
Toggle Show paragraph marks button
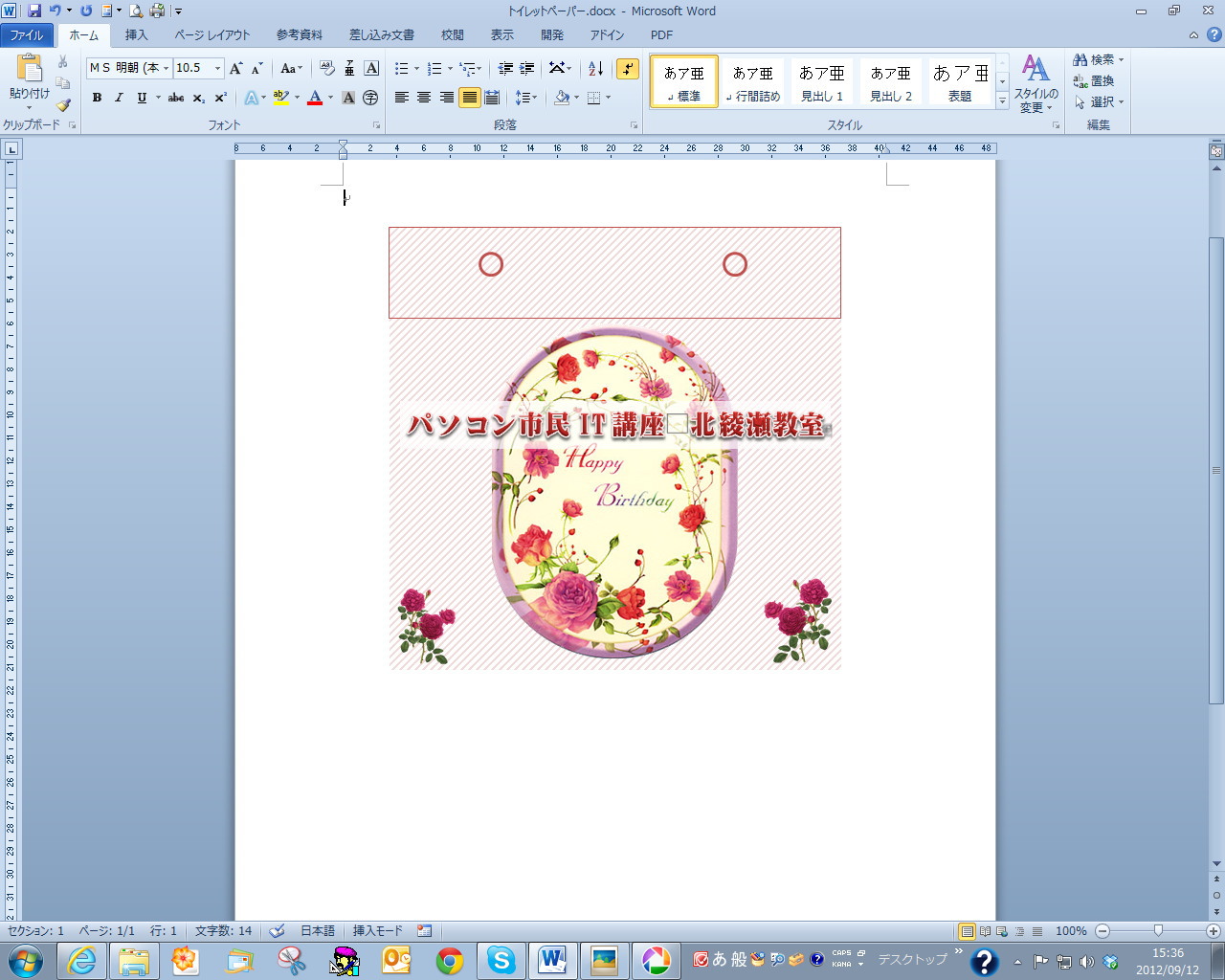click(628, 68)
